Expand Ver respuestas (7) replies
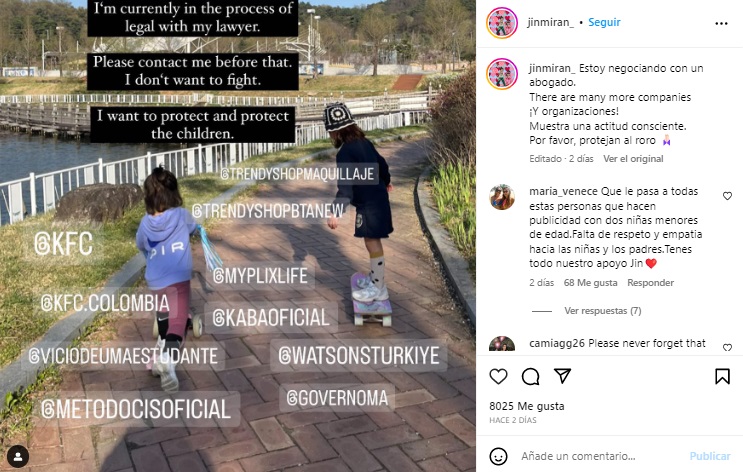 click(603, 311)
